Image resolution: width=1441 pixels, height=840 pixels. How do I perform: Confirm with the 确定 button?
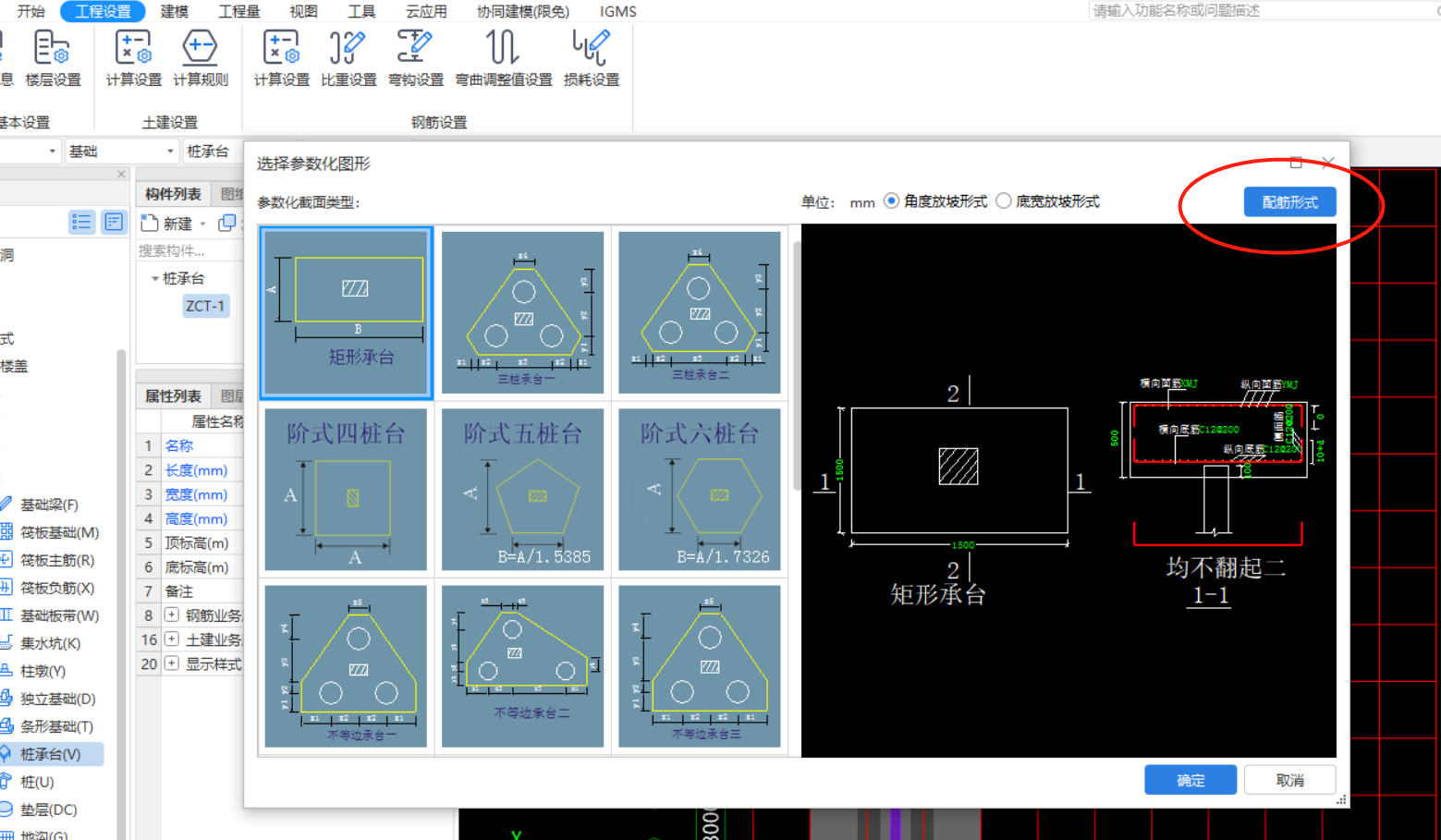coord(1191,780)
